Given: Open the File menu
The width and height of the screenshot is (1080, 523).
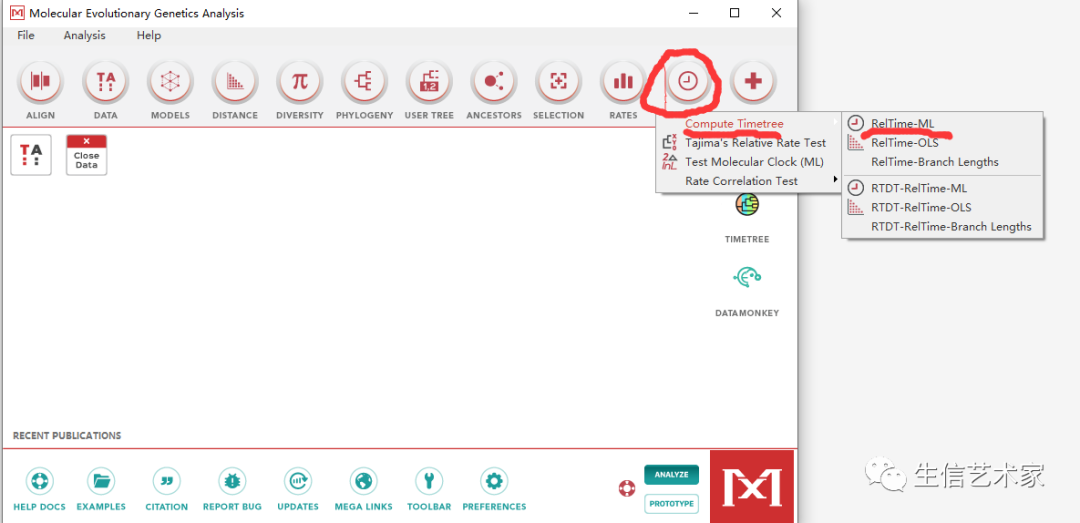Looking at the screenshot, I should click(26, 36).
